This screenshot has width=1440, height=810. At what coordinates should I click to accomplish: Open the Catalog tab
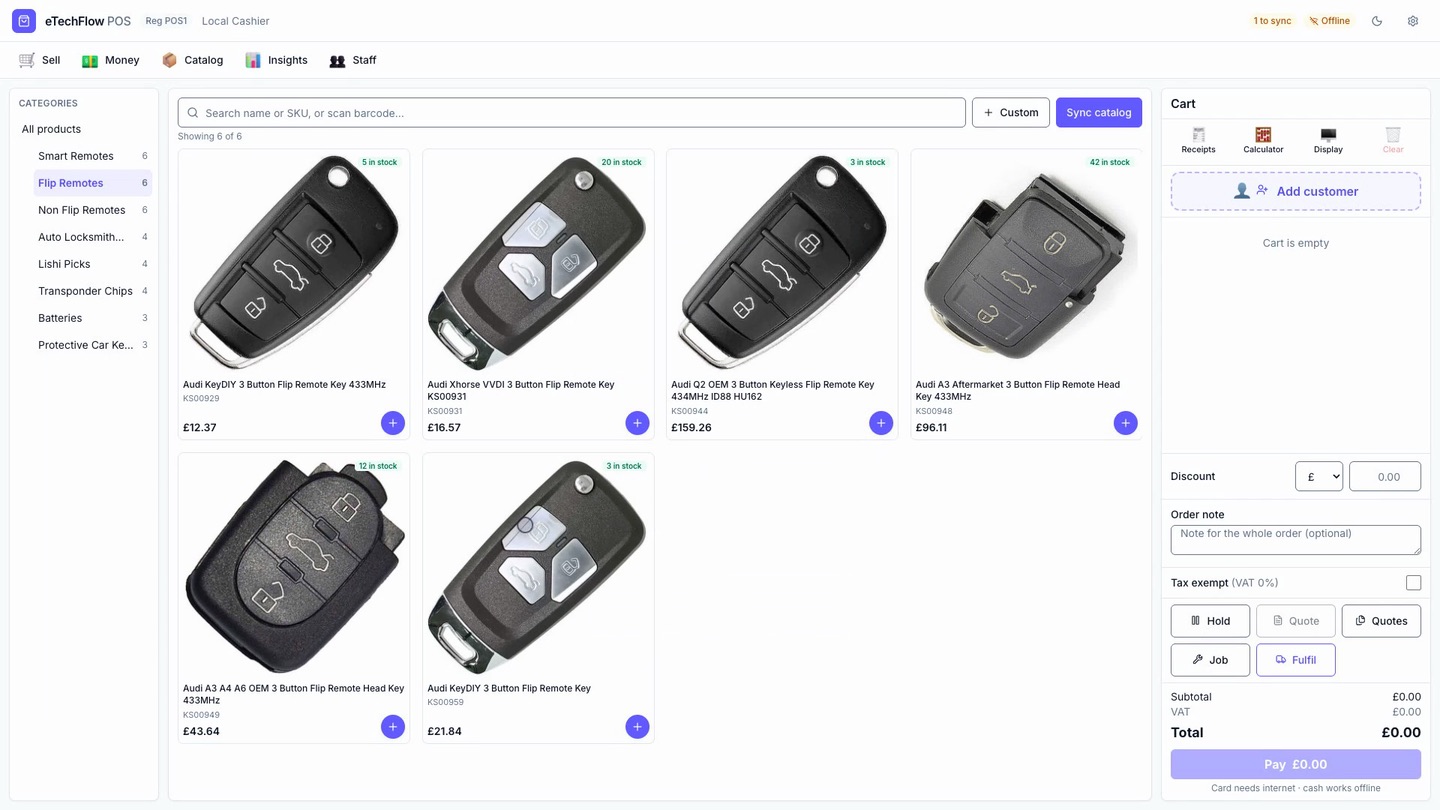click(193, 60)
